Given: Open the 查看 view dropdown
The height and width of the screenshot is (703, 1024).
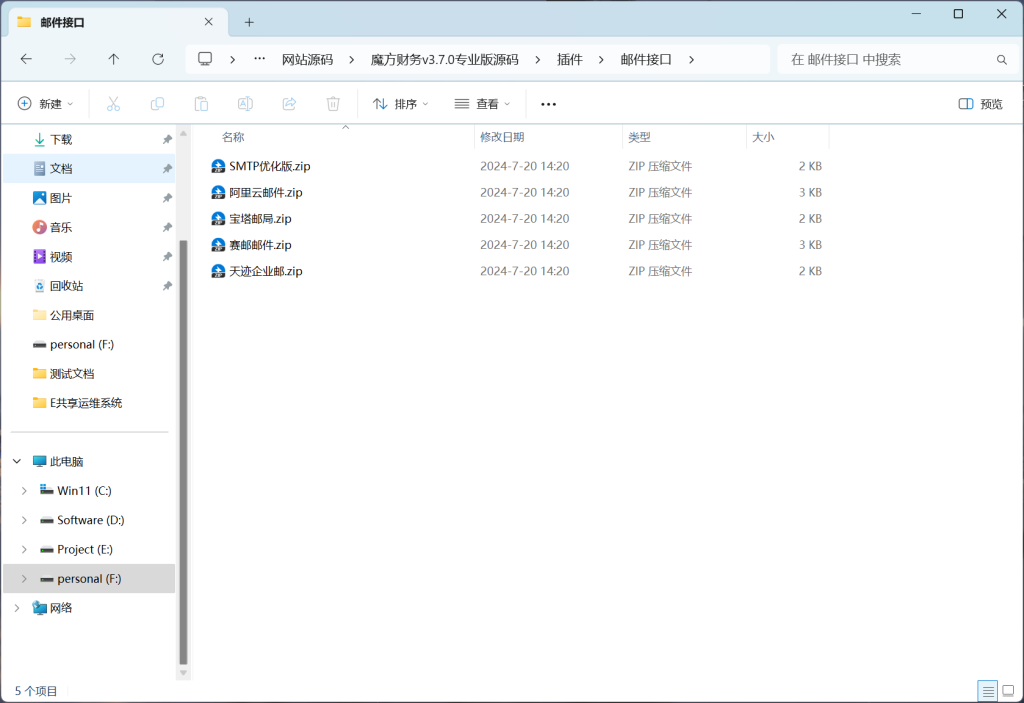Looking at the screenshot, I should [x=481, y=103].
